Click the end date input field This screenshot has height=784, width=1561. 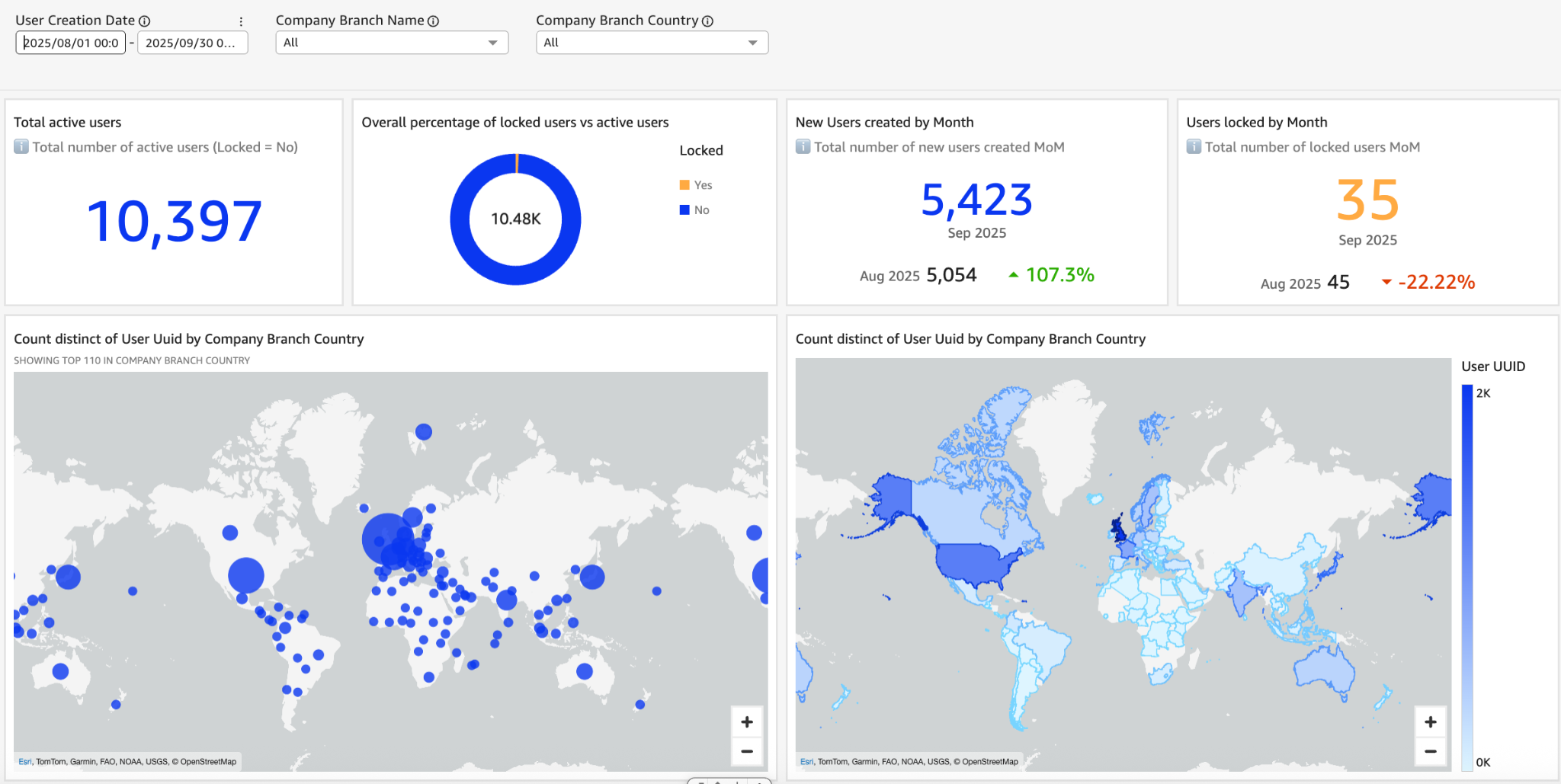click(x=192, y=43)
